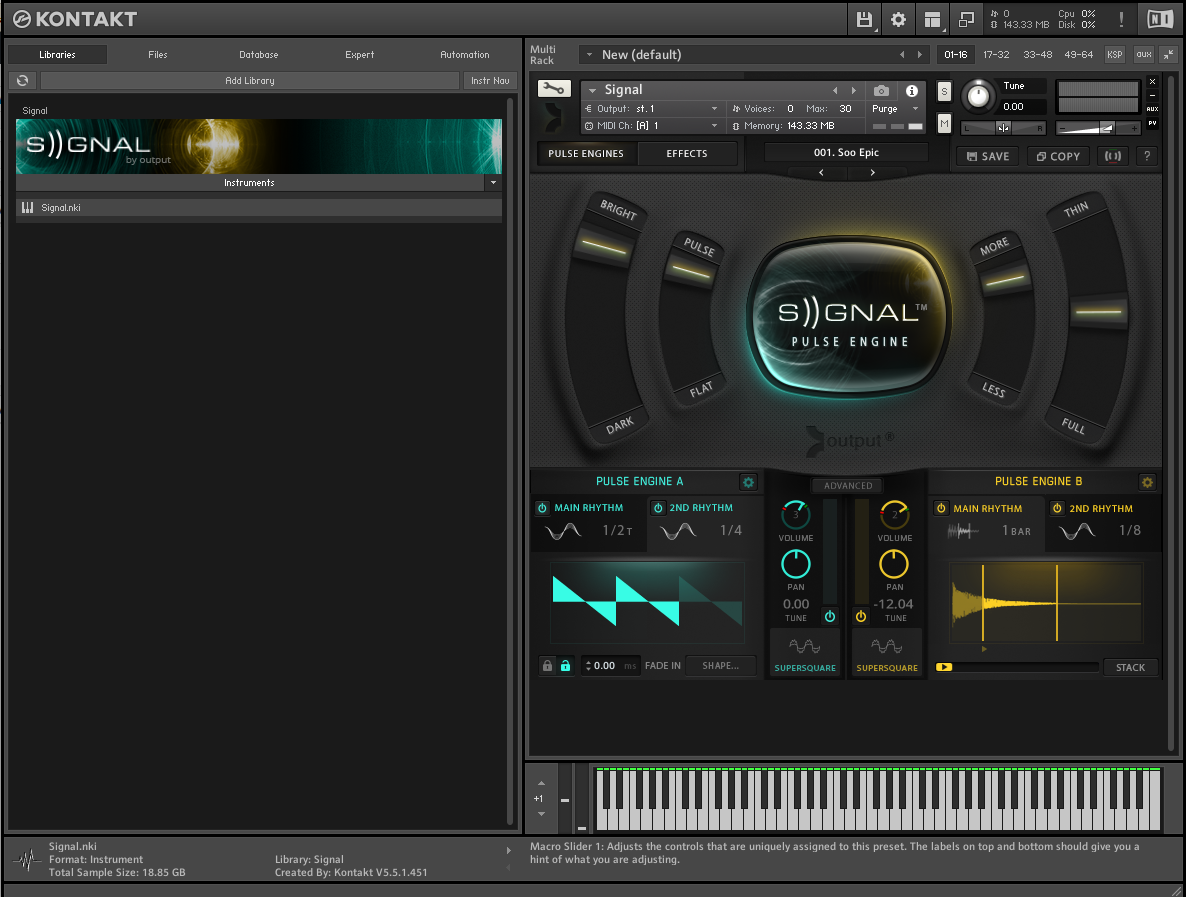Screen dimensions: 1186x897
Task: Open the Signal snapshot camera view
Action: click(x=881, y=91)
